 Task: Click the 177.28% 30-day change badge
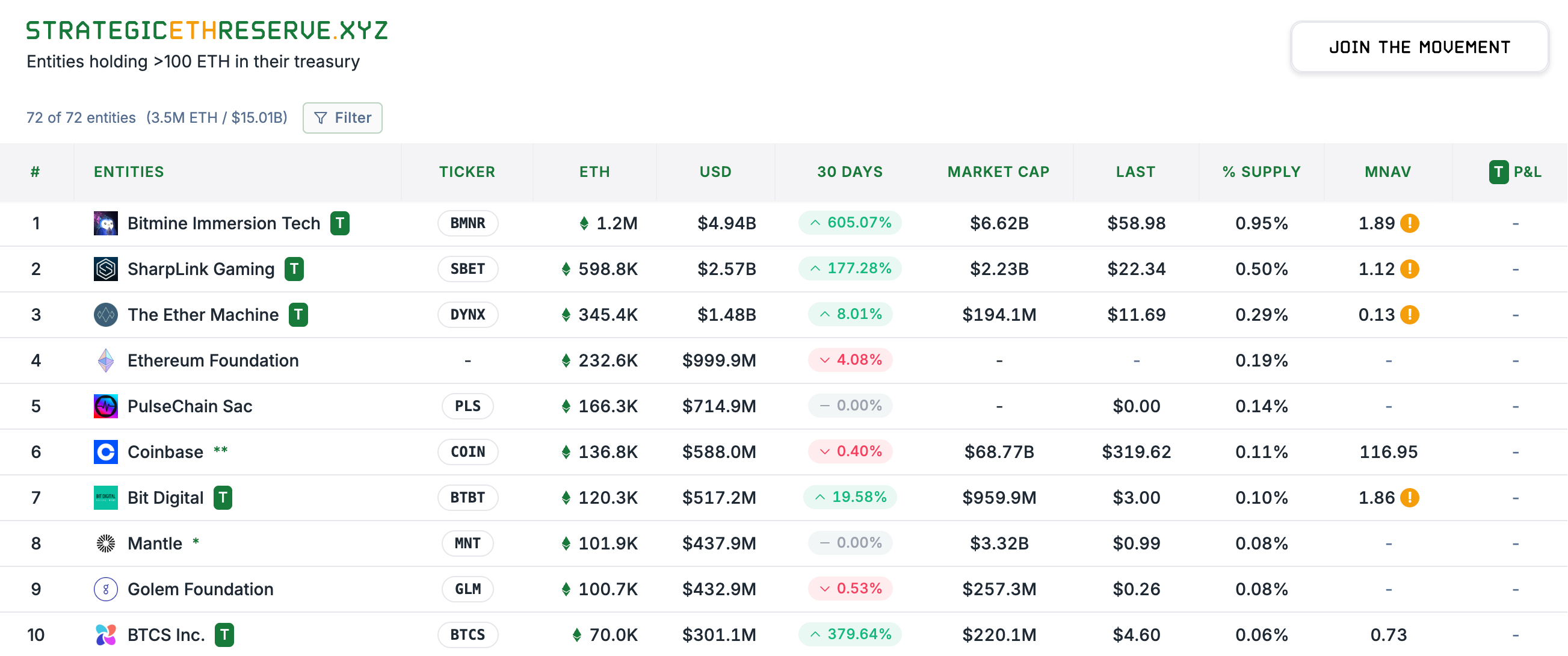tap(850, 268)
